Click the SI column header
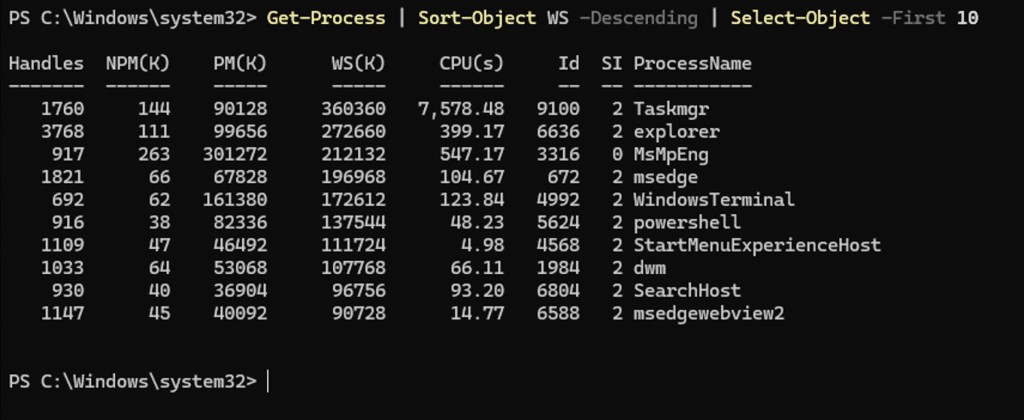 (612, 63)
